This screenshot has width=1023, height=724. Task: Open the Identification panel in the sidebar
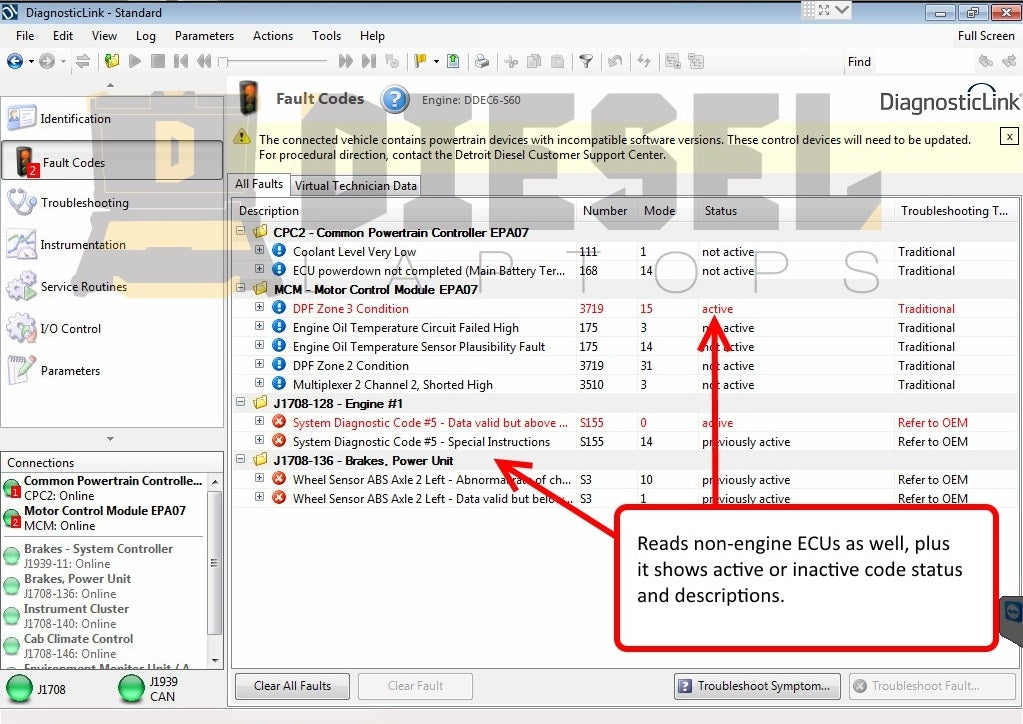click(112, 119)
